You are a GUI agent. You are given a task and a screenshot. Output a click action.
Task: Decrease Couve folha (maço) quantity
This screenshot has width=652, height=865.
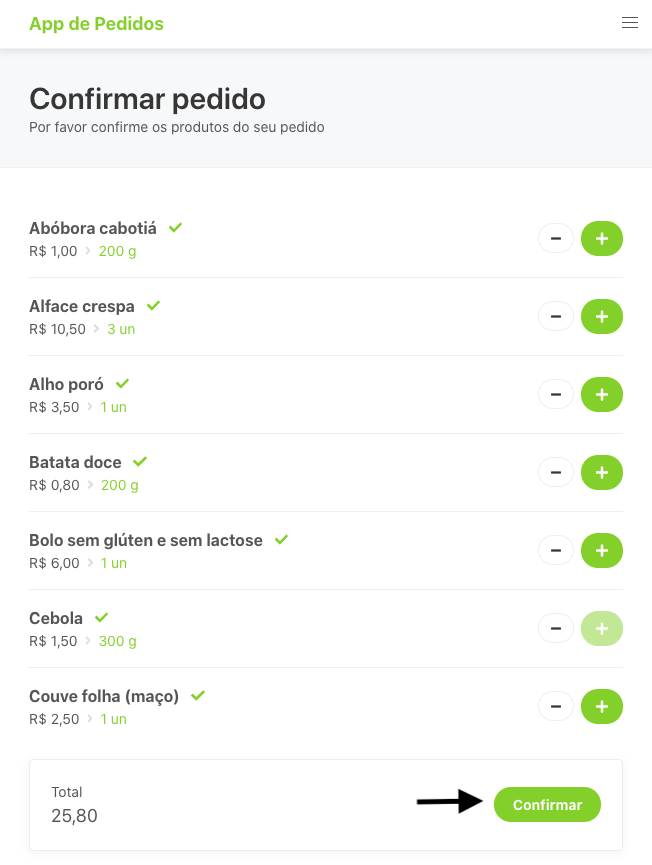tap(556, 707)
